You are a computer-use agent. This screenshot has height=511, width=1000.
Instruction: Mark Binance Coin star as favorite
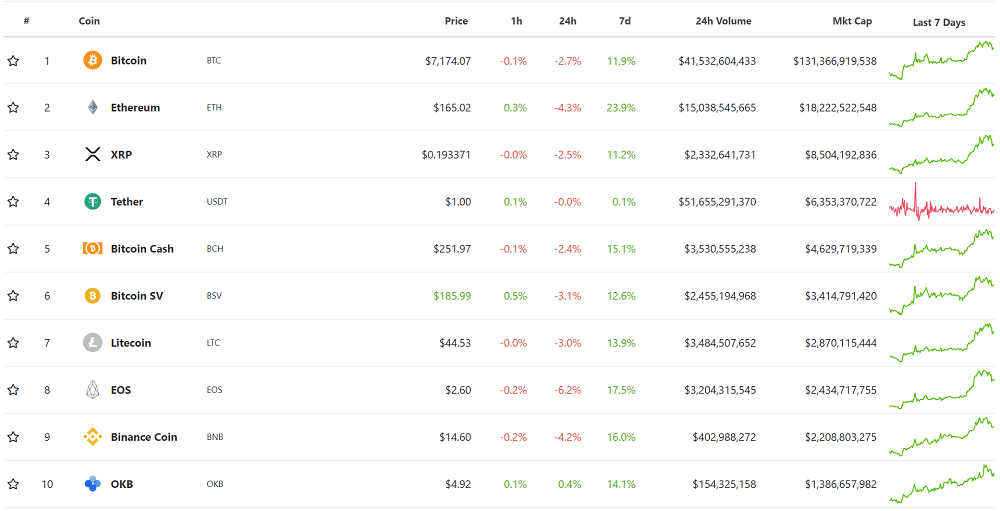[13, 437]
